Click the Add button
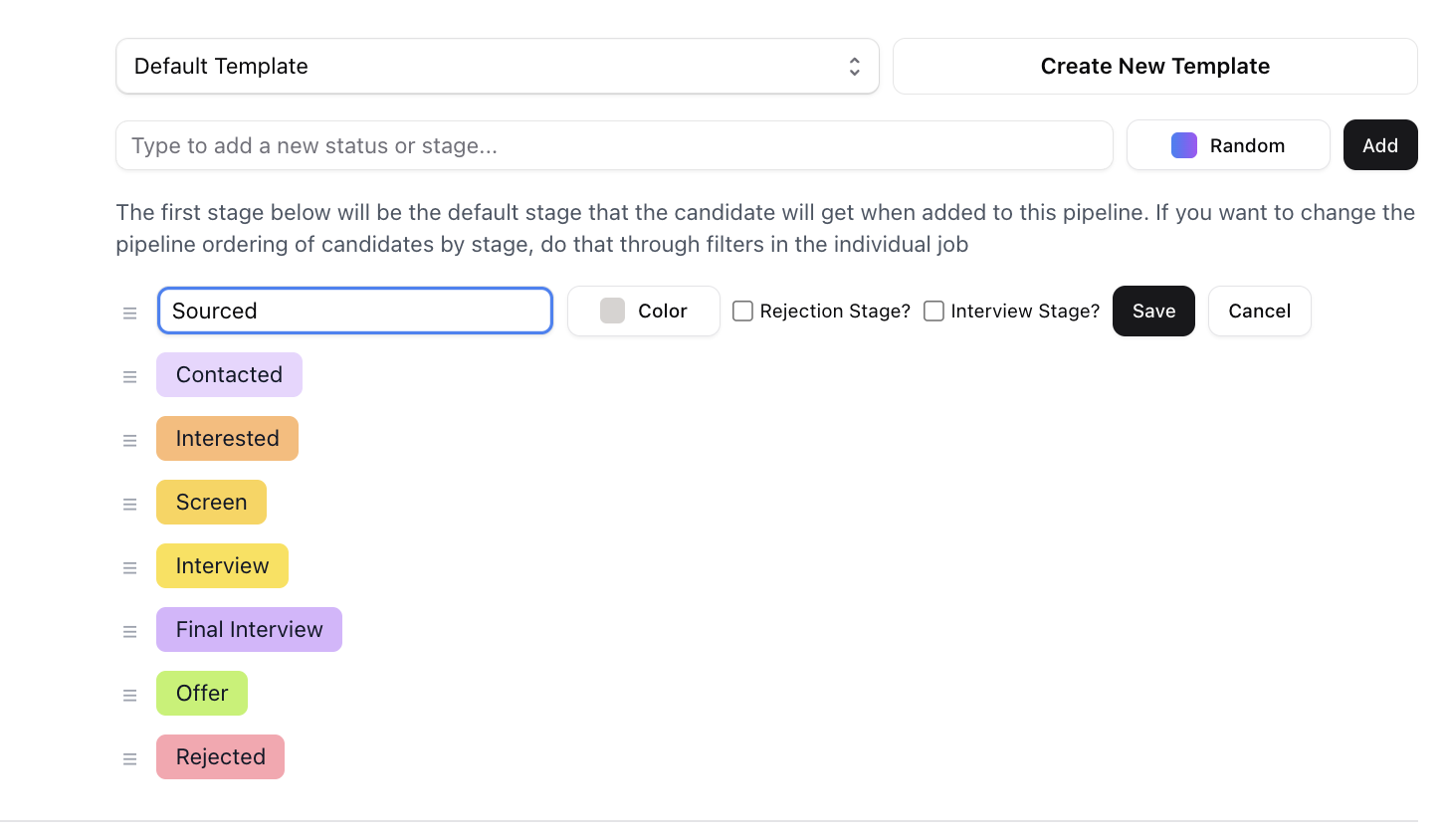The image size is (1447, 840). coord(1380,145)
